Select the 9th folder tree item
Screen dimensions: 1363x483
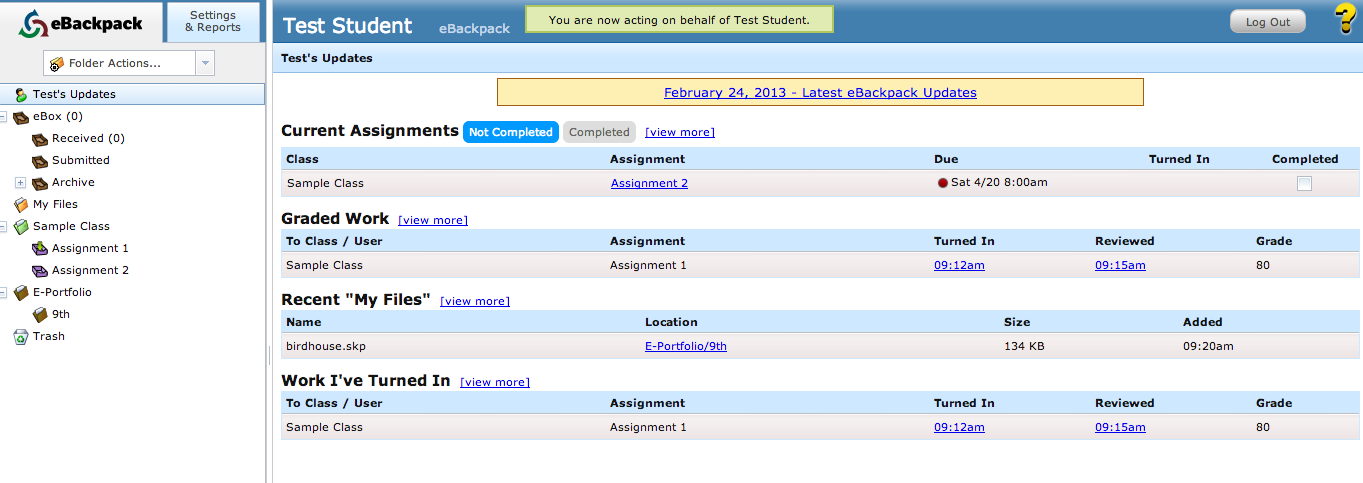pyautogui.click(x=61, y=315)
